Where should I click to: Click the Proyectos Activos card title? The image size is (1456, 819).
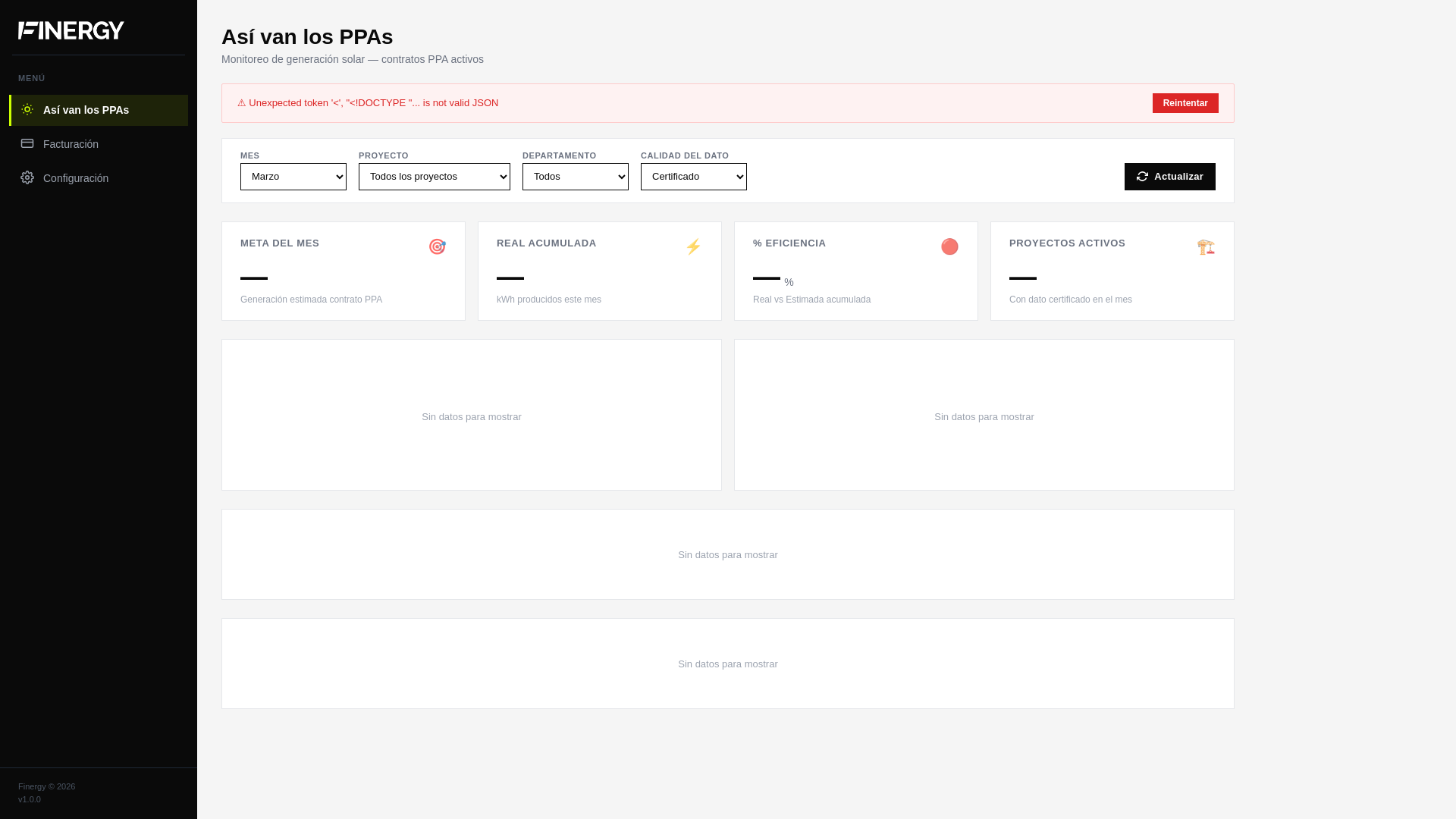point(1067,243)
